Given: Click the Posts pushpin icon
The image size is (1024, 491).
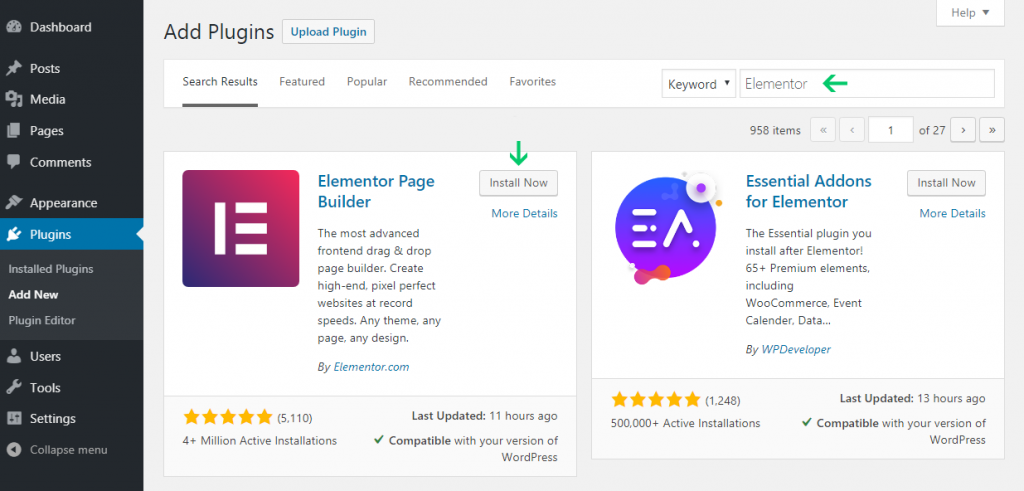Looking at the screenshot, I should 14,69.
